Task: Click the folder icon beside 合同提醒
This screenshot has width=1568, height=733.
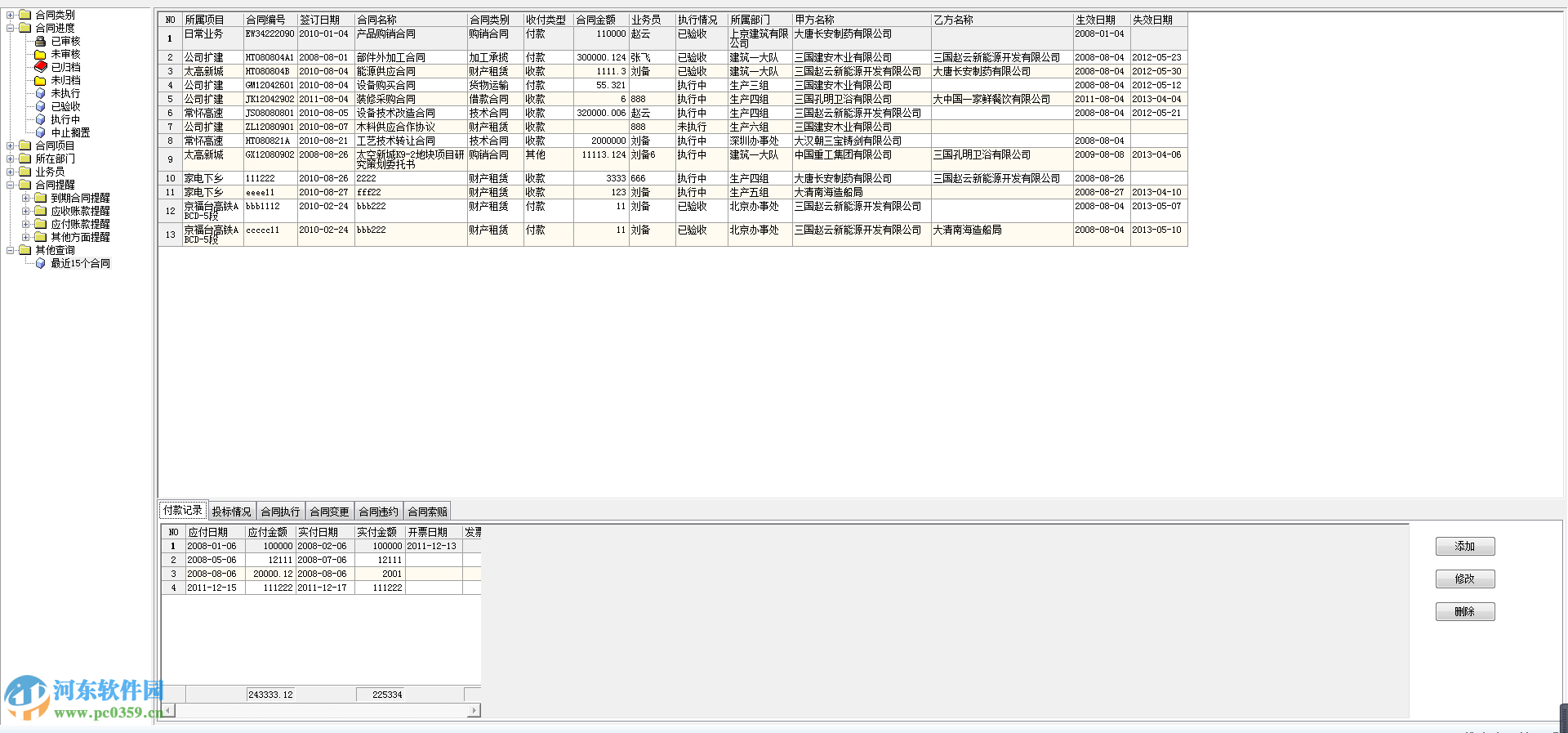Action: tap(24, 185)
